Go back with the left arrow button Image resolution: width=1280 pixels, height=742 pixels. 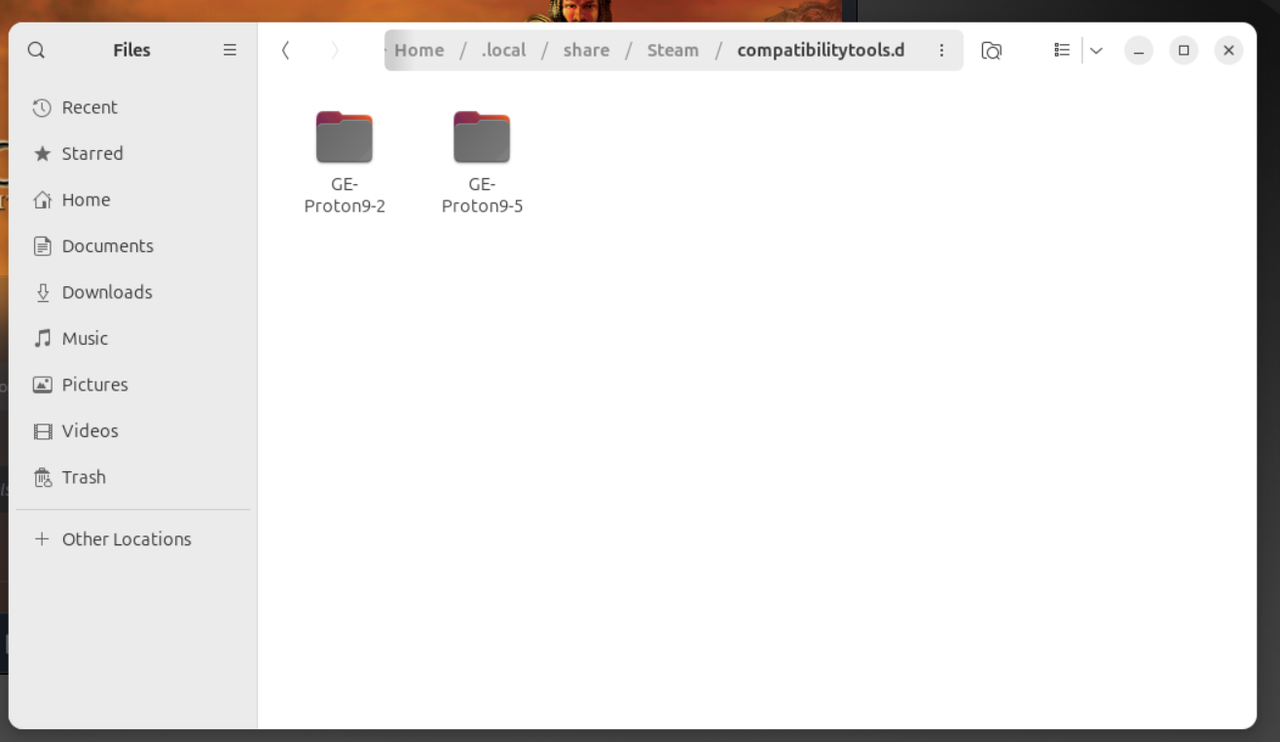(286, 50)
